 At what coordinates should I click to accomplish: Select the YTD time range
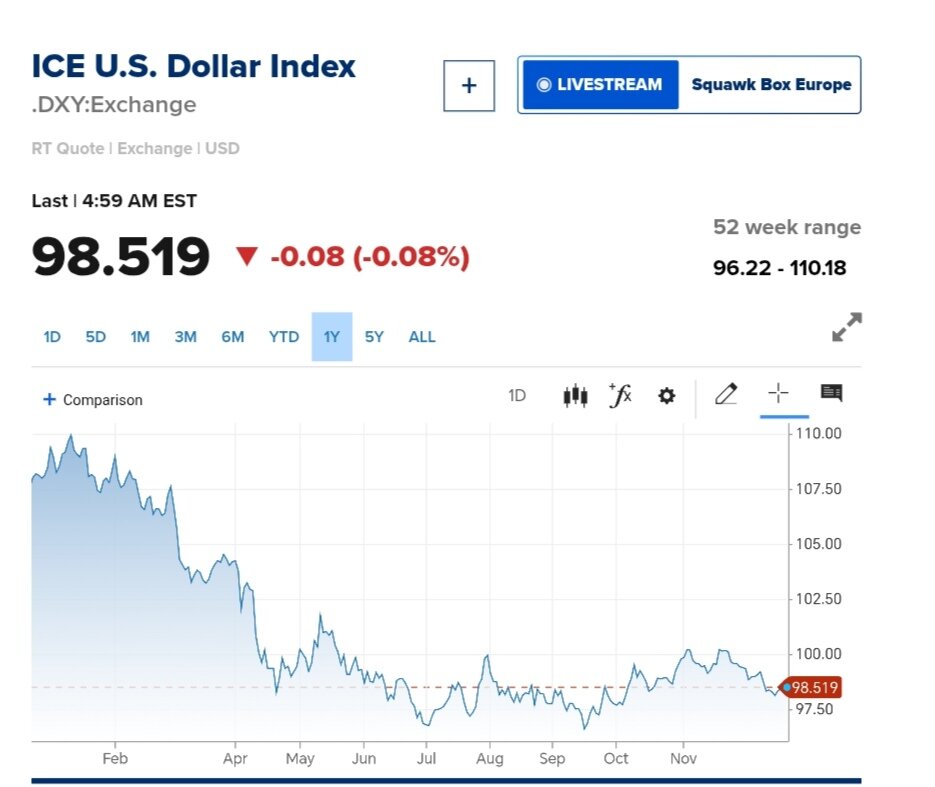point(284,337)
